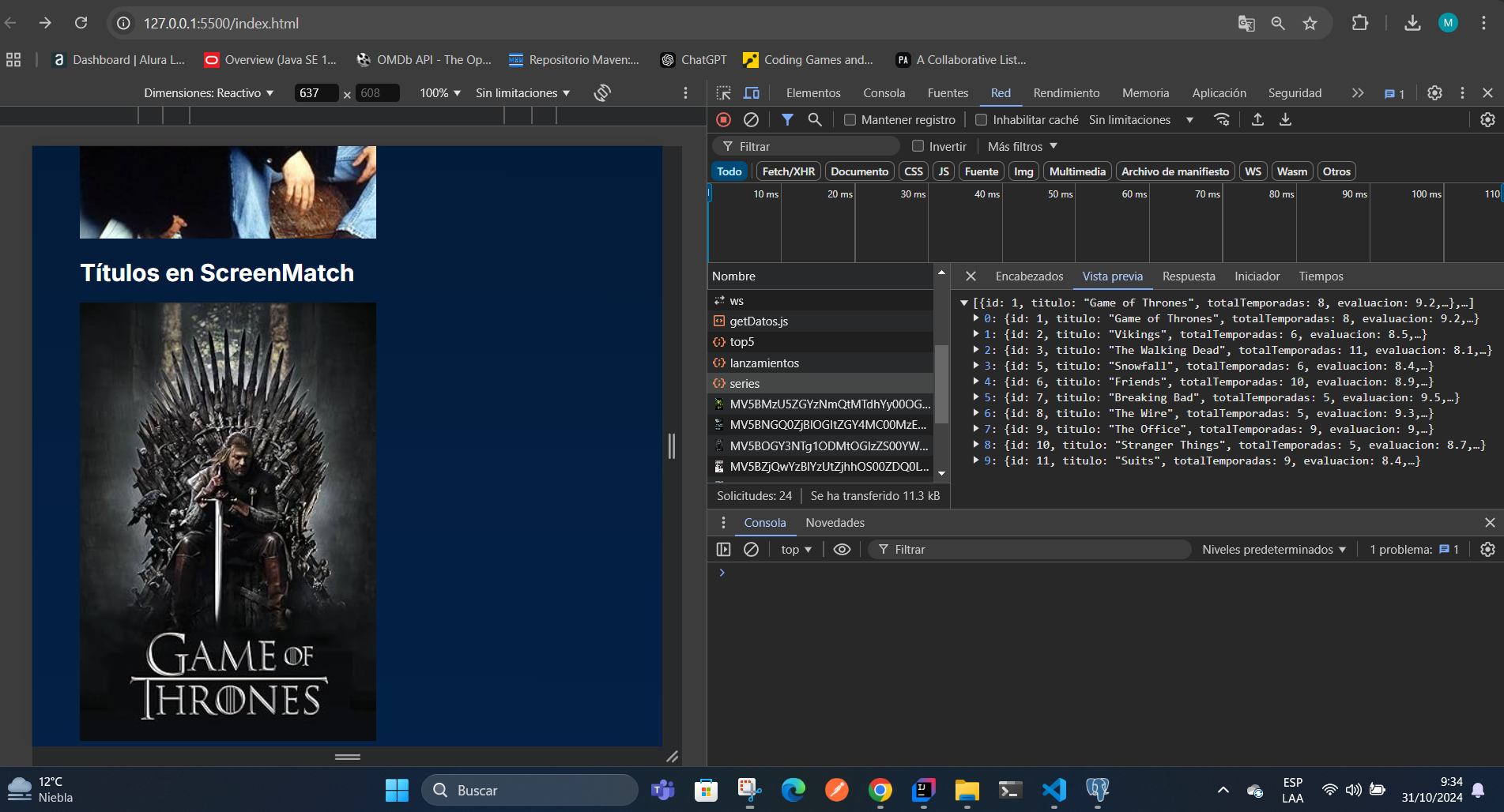Screen dimensions: 1504x812
Task: Toggle the Fetch/XHR filter chip
Action: (788, 171)
